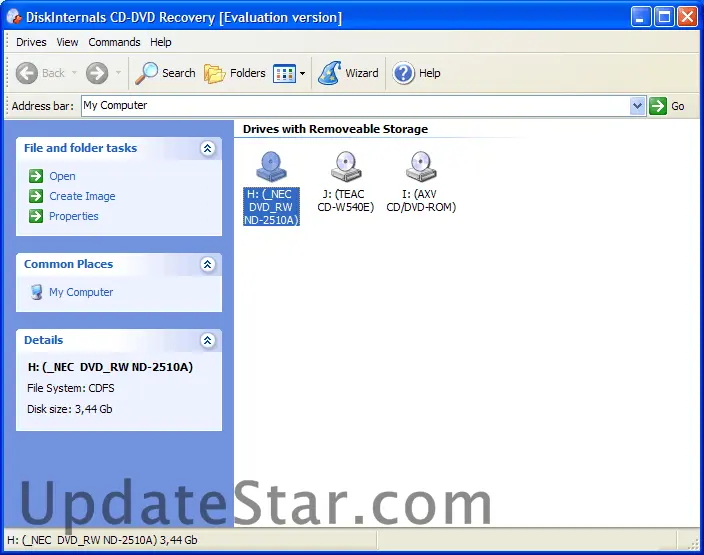Click the Create Image link

pyautogui.click(x=82, y=196)
